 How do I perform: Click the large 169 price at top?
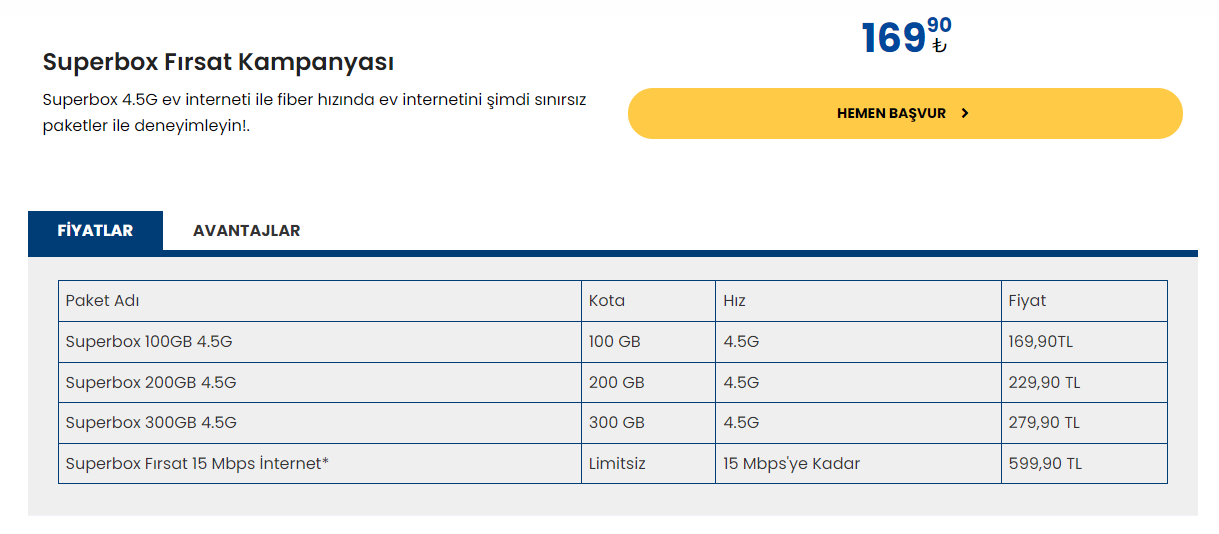pos(893,38)
